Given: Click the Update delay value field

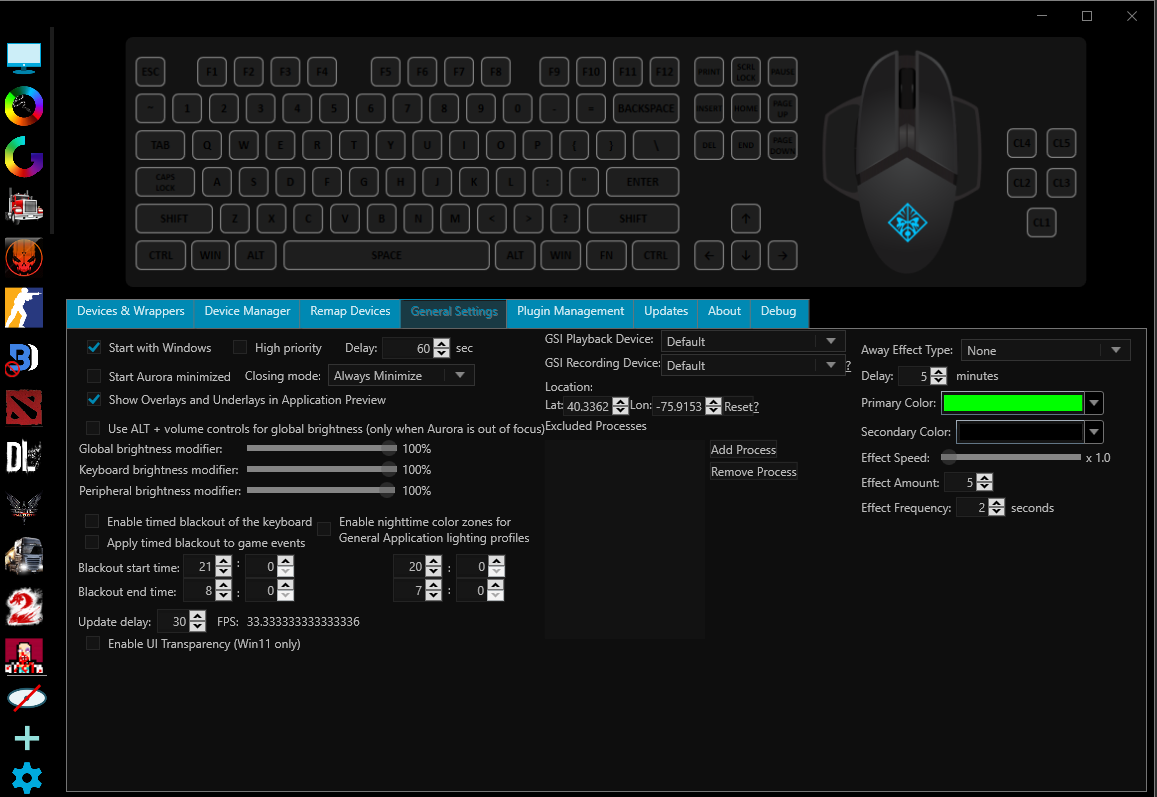Looking at the screenshot, I should point(173,621).
